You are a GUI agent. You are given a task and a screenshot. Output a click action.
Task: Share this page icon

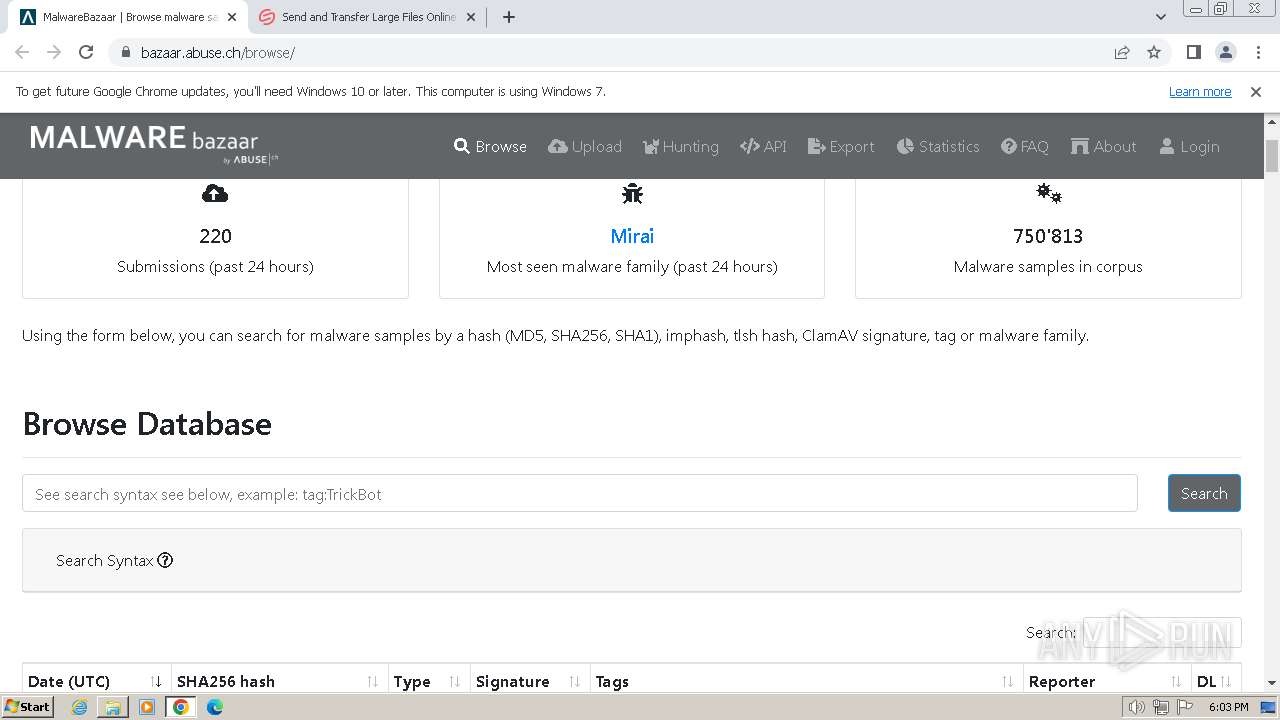tap(1122, 52)
